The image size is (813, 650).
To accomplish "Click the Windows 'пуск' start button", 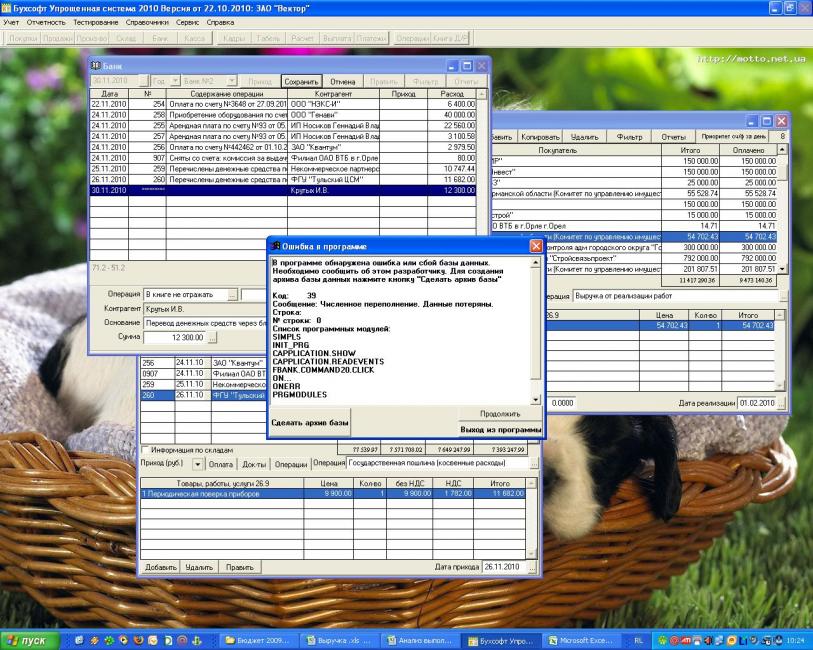I will click(x=29, y=639).
